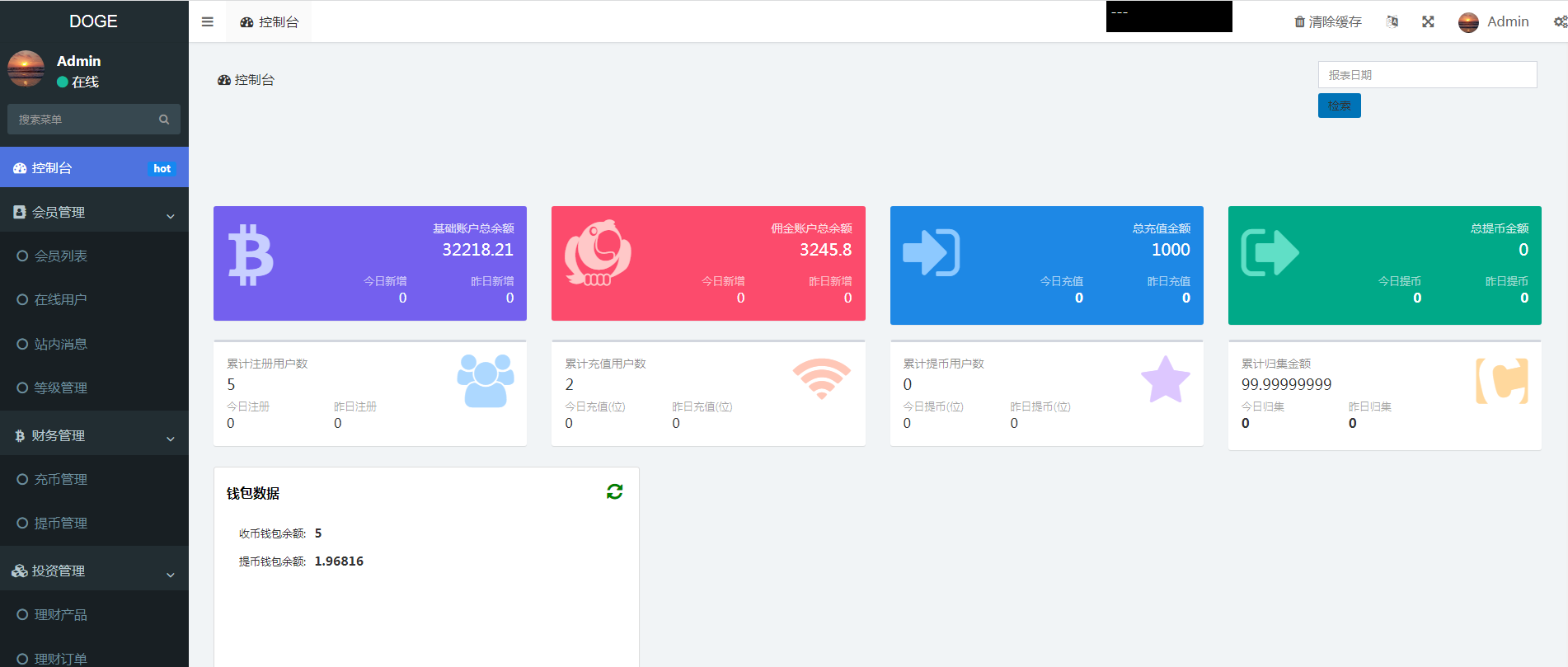
Task: Open the Admin user menu in header
Action: coord(1494,22)
